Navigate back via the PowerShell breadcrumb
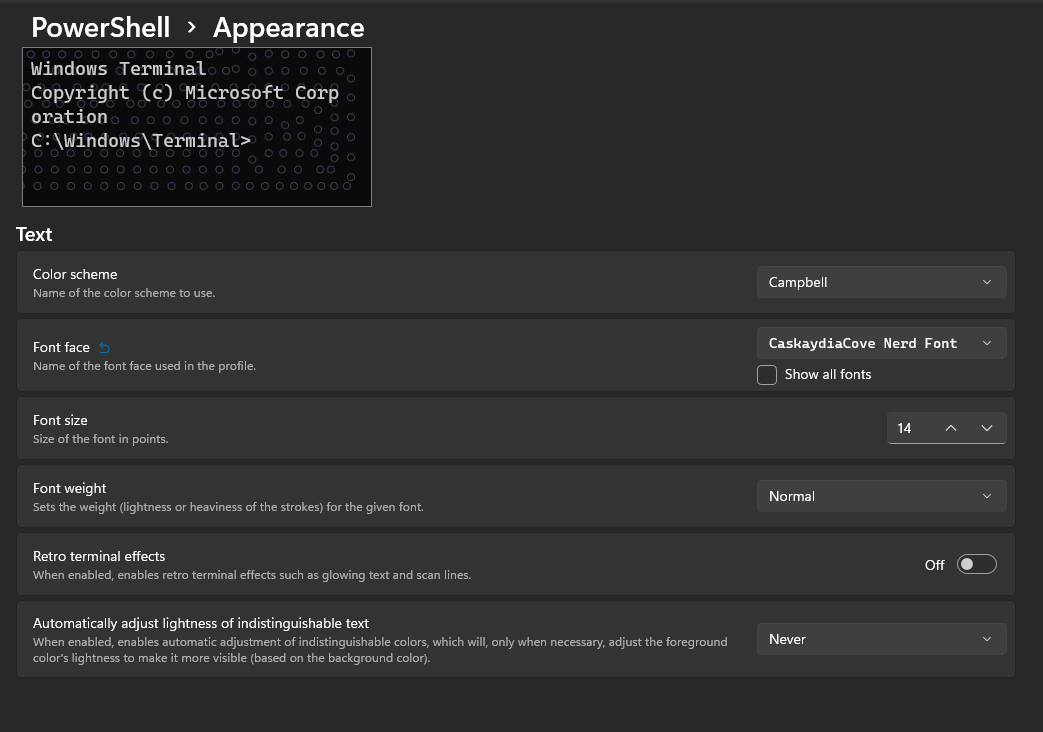This screenshot has height=732, width=1043. [x=100, y=28]
